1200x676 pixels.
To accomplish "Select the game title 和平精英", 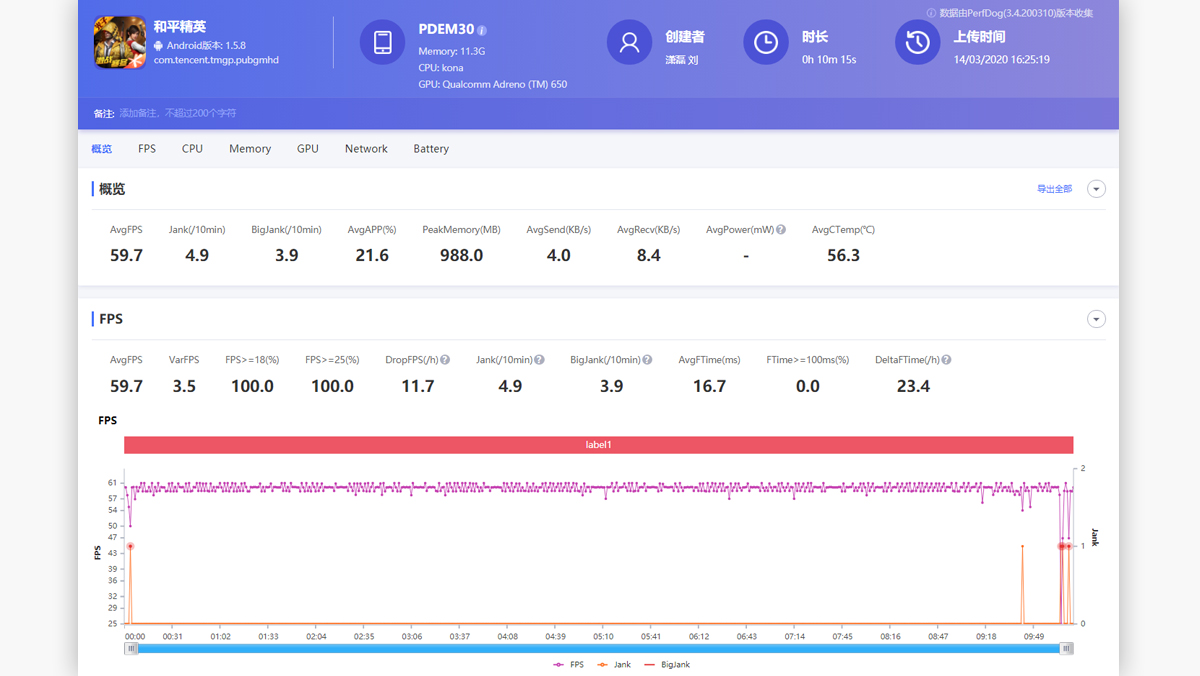I will [x=181, y=27].
